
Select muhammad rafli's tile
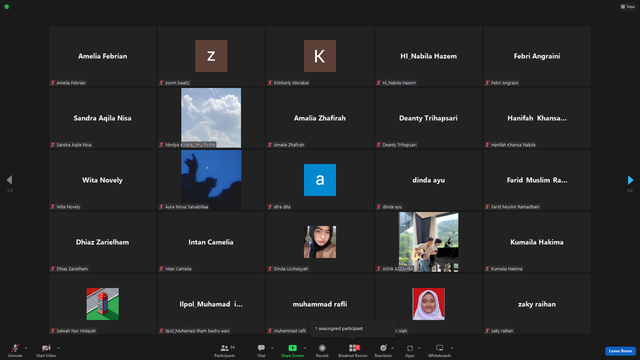coord(320,304)
